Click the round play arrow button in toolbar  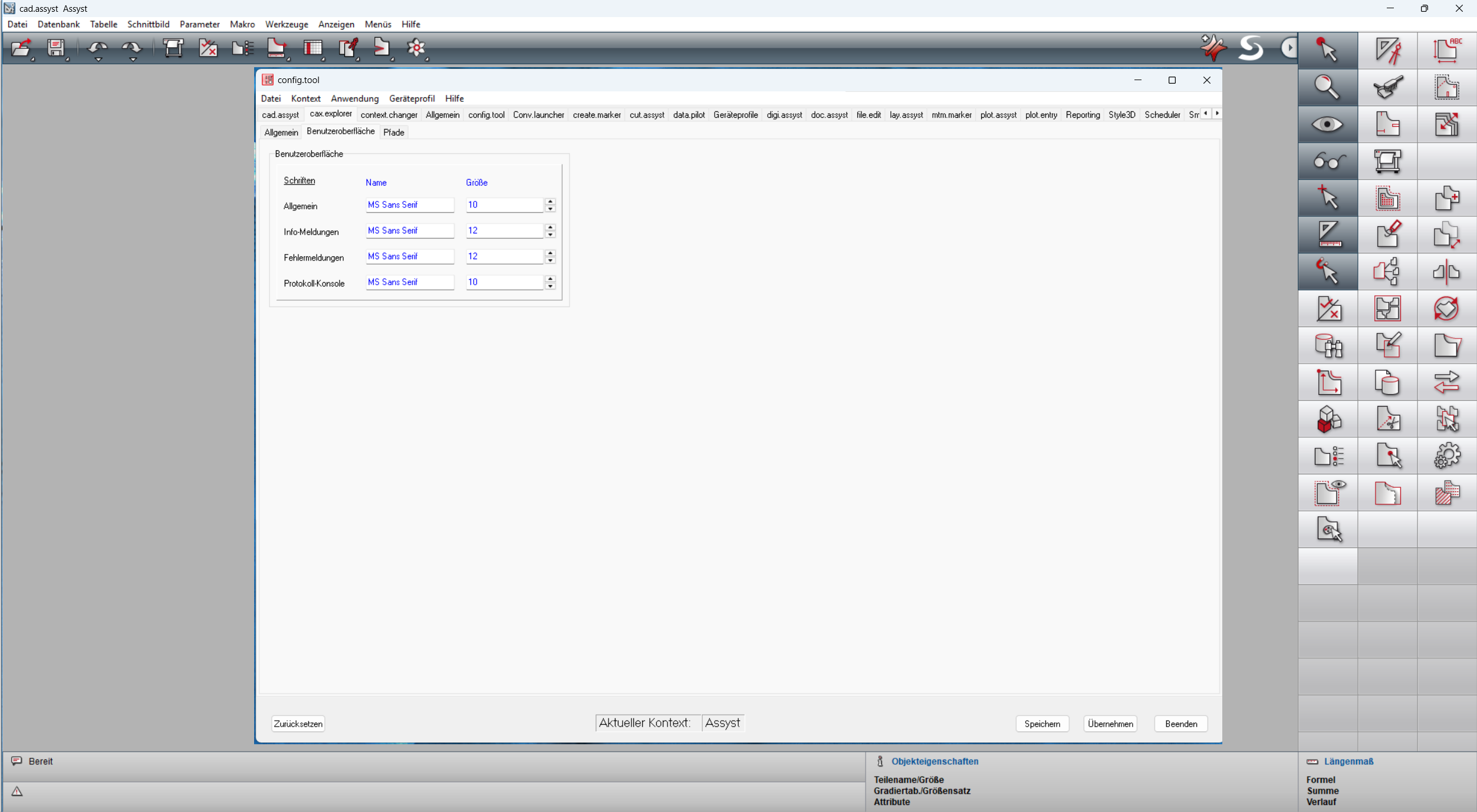[x=1289, y=48]
